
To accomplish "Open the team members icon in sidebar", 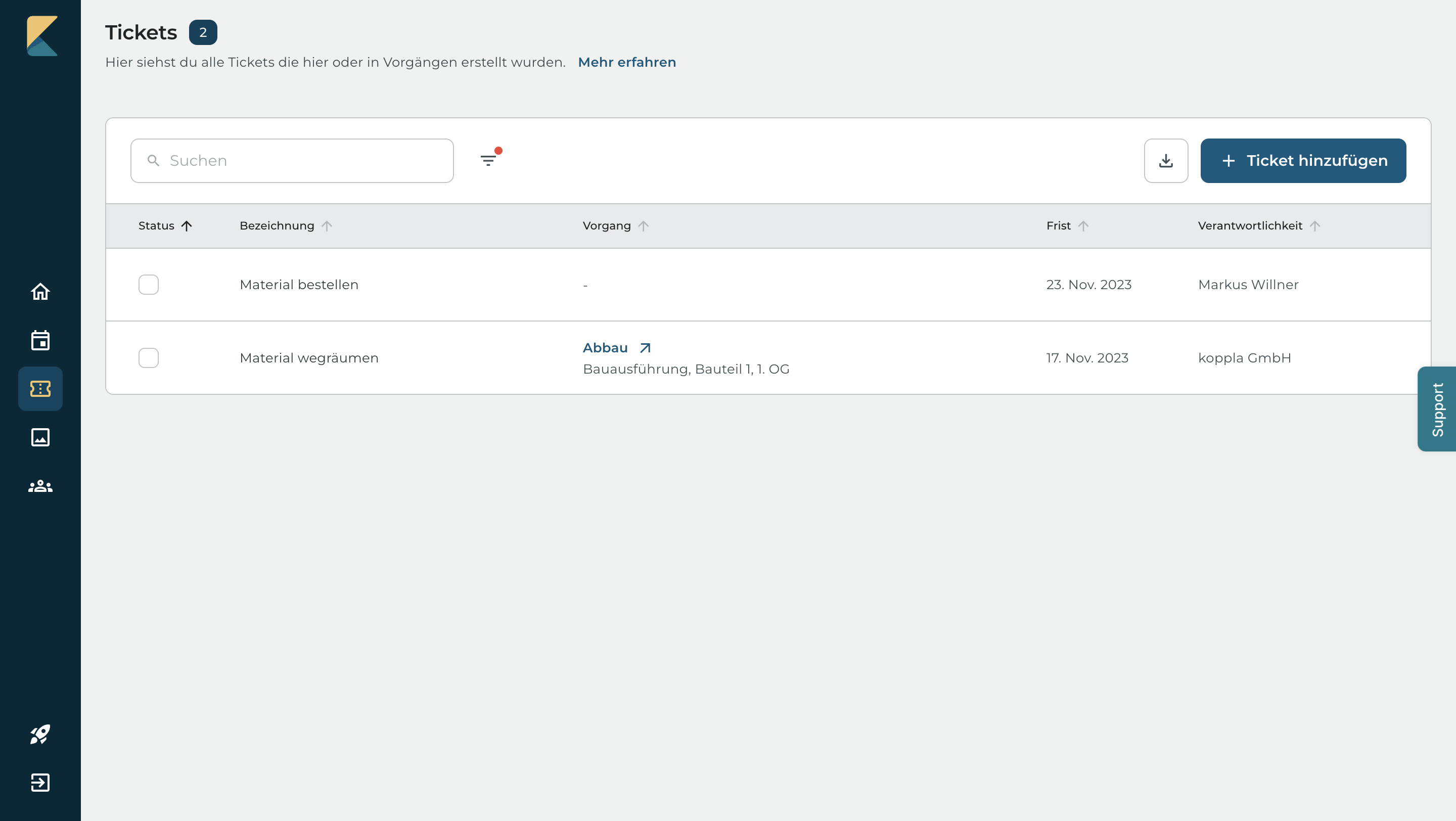I will point(40,486).
